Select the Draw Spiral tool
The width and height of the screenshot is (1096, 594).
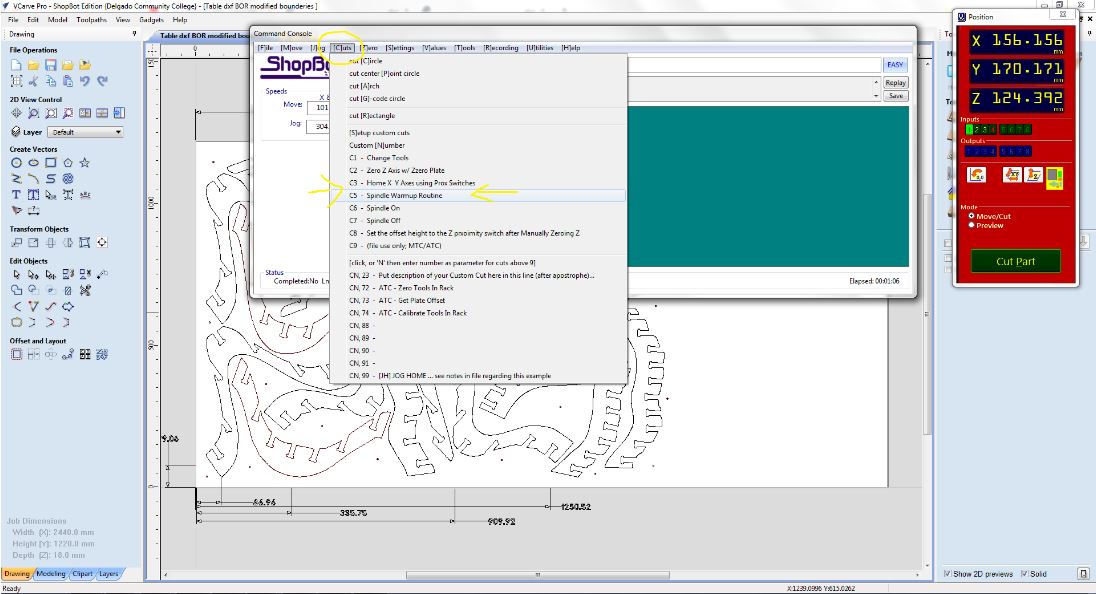click(x=68, y=179)
